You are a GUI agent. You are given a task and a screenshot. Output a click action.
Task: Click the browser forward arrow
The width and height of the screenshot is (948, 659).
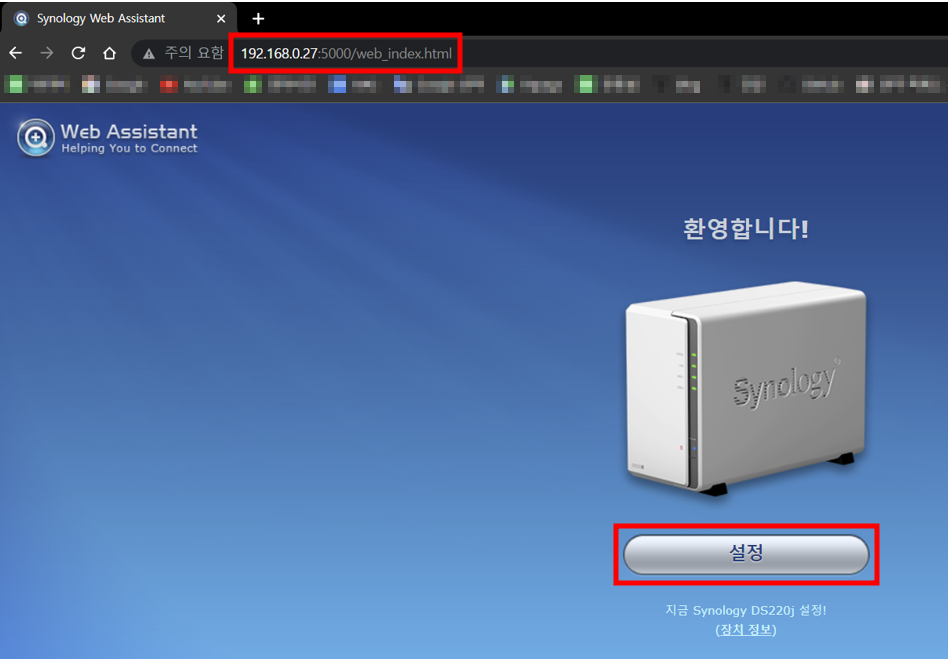point(47,53)
